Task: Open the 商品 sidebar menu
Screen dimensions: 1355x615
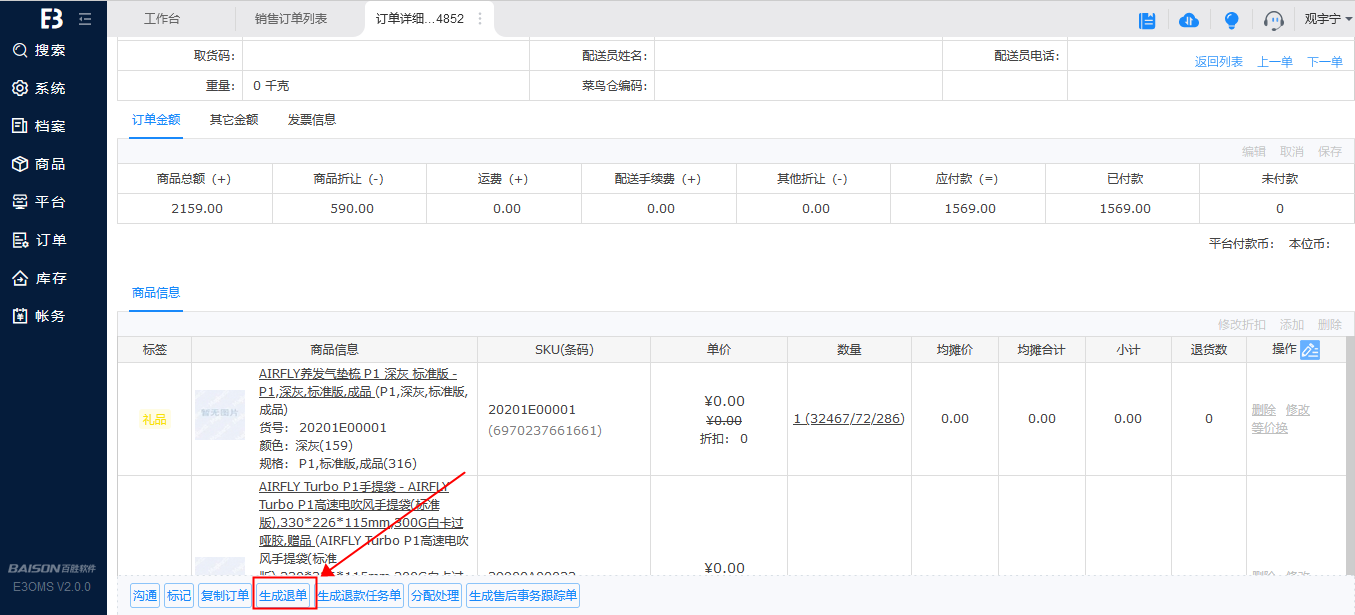Action: (39, 164)
